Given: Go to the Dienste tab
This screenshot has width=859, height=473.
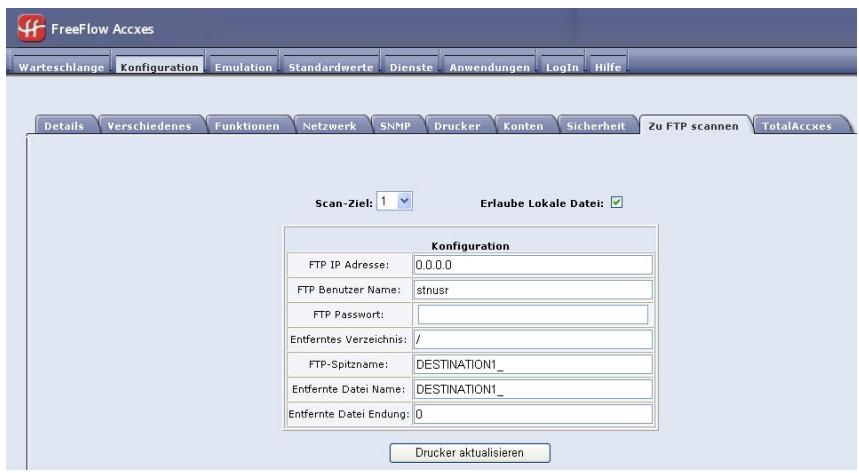Looking at the screenshot, I should point(411,67).
